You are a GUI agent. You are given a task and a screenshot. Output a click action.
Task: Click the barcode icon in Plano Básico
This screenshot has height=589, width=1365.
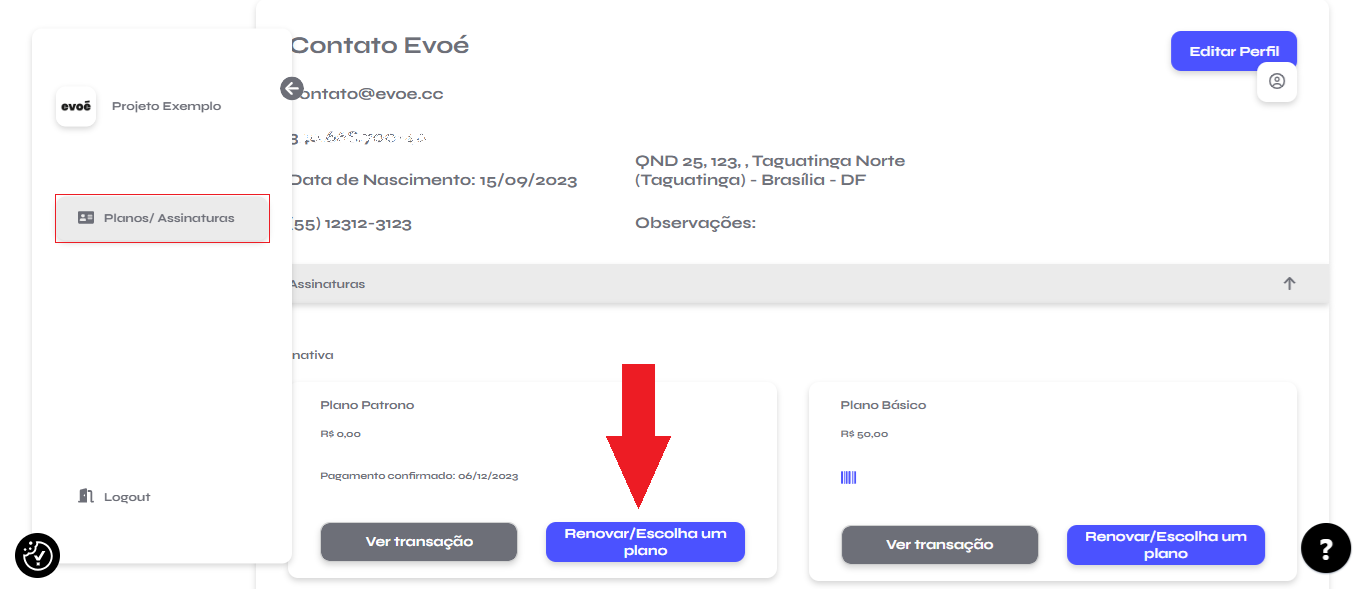[849, 478]
